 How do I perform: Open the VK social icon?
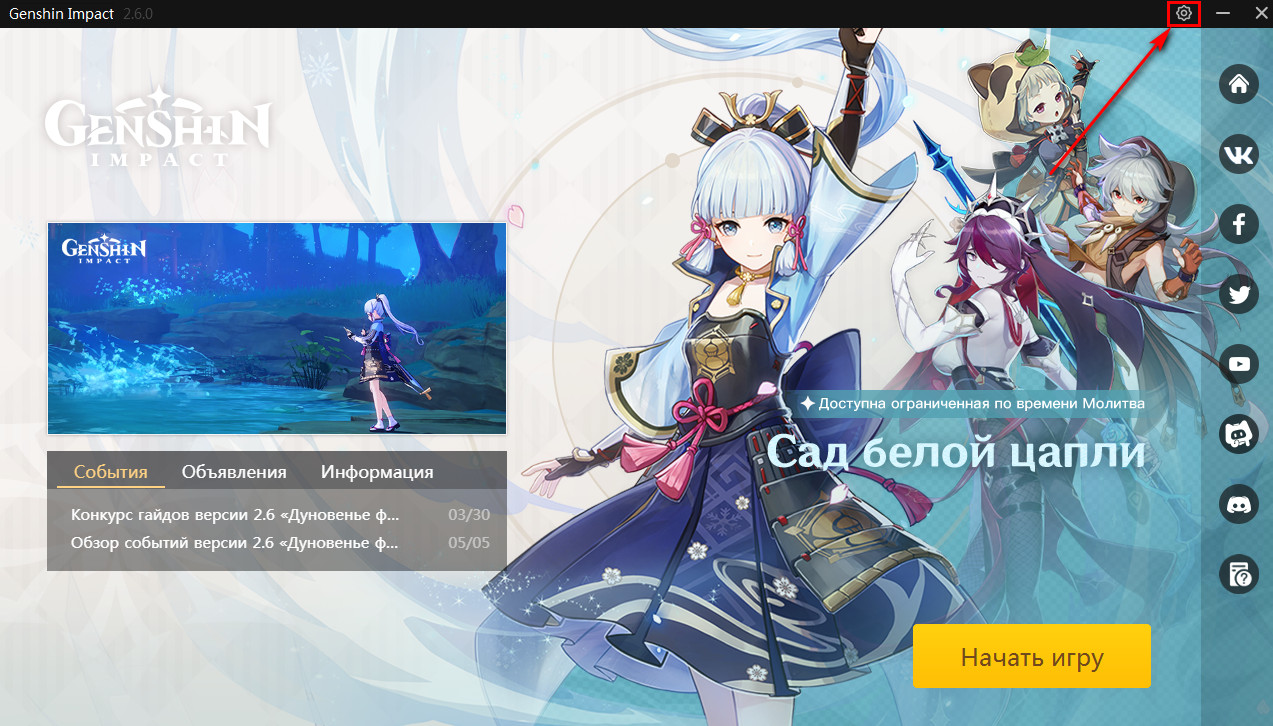(x=1239, y=154)
